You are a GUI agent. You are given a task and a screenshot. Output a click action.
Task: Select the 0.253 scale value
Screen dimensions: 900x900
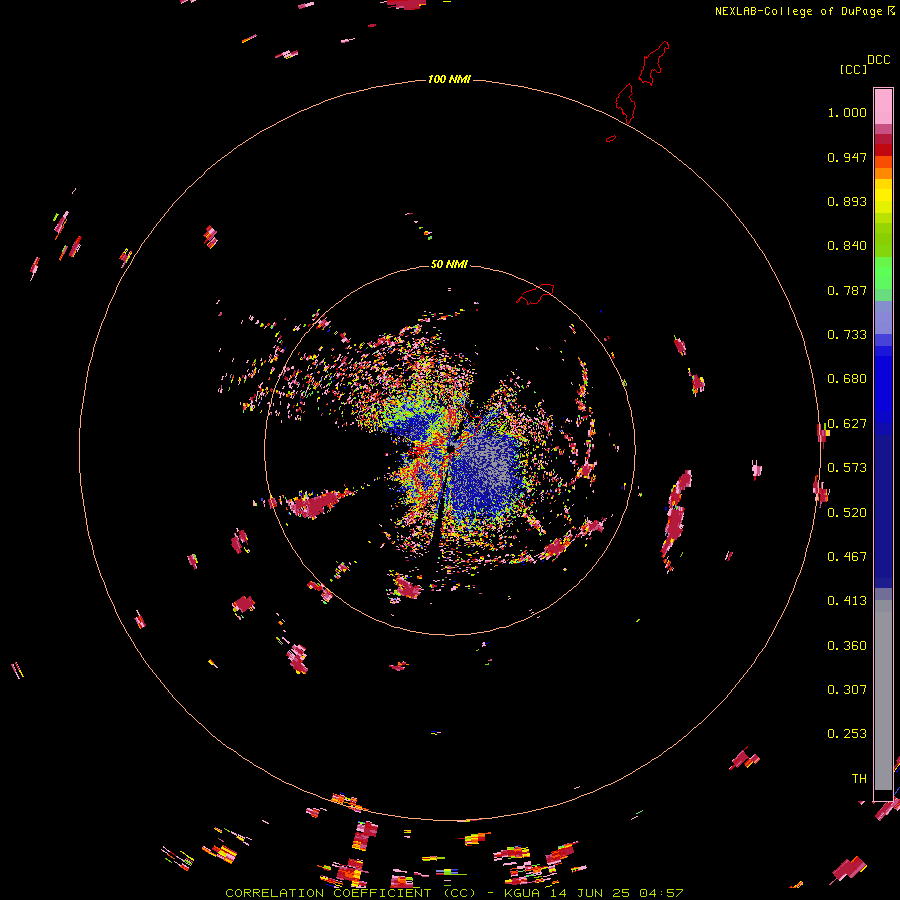pyautogui.click(x=847, y=734)
